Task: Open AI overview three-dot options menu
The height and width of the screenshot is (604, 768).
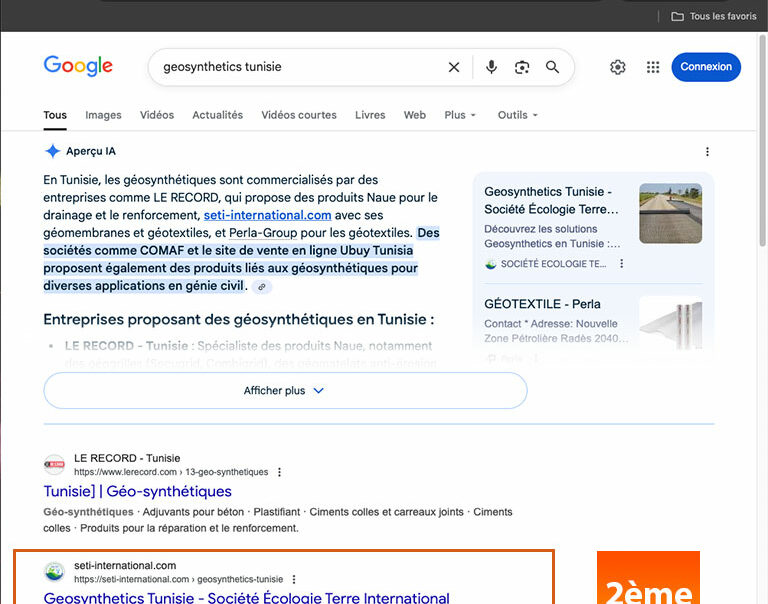Action: [x=707, y=152]
